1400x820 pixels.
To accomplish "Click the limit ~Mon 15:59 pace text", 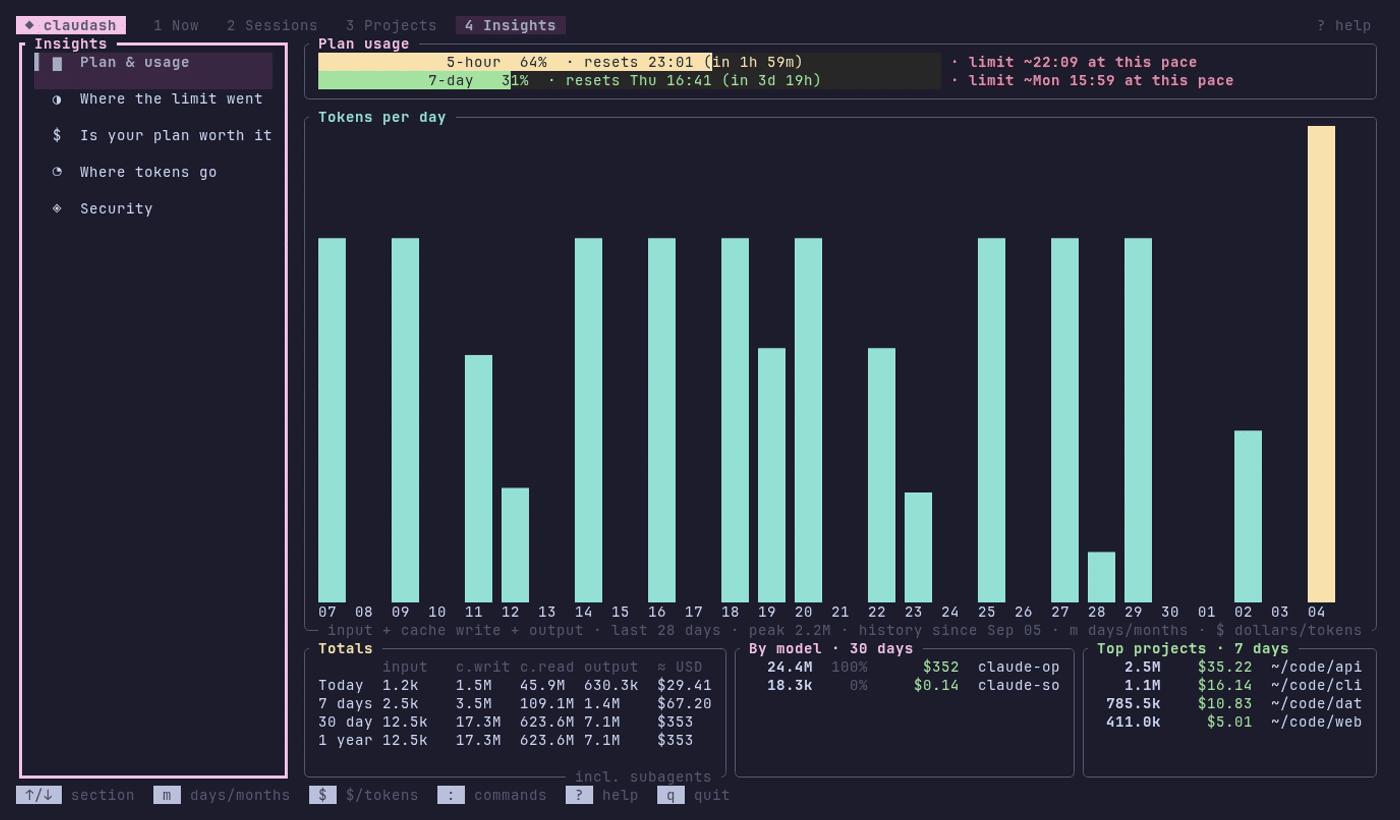I will 1101,80.
